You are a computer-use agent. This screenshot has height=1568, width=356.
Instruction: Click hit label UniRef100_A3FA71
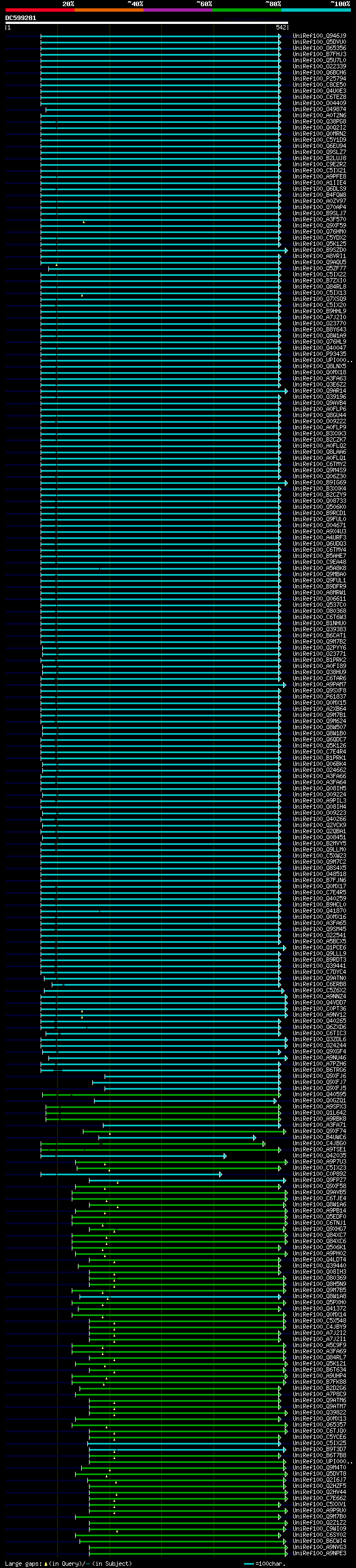click(319, 1125)
